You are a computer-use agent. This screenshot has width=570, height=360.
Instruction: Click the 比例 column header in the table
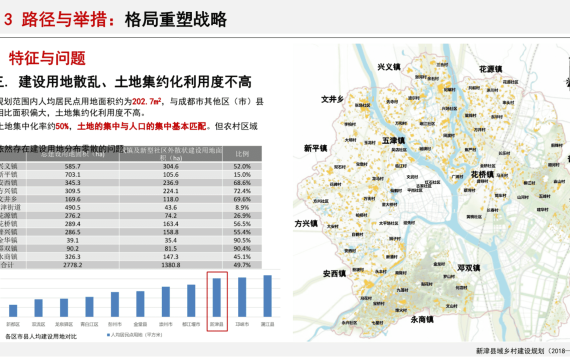(242, 154)
